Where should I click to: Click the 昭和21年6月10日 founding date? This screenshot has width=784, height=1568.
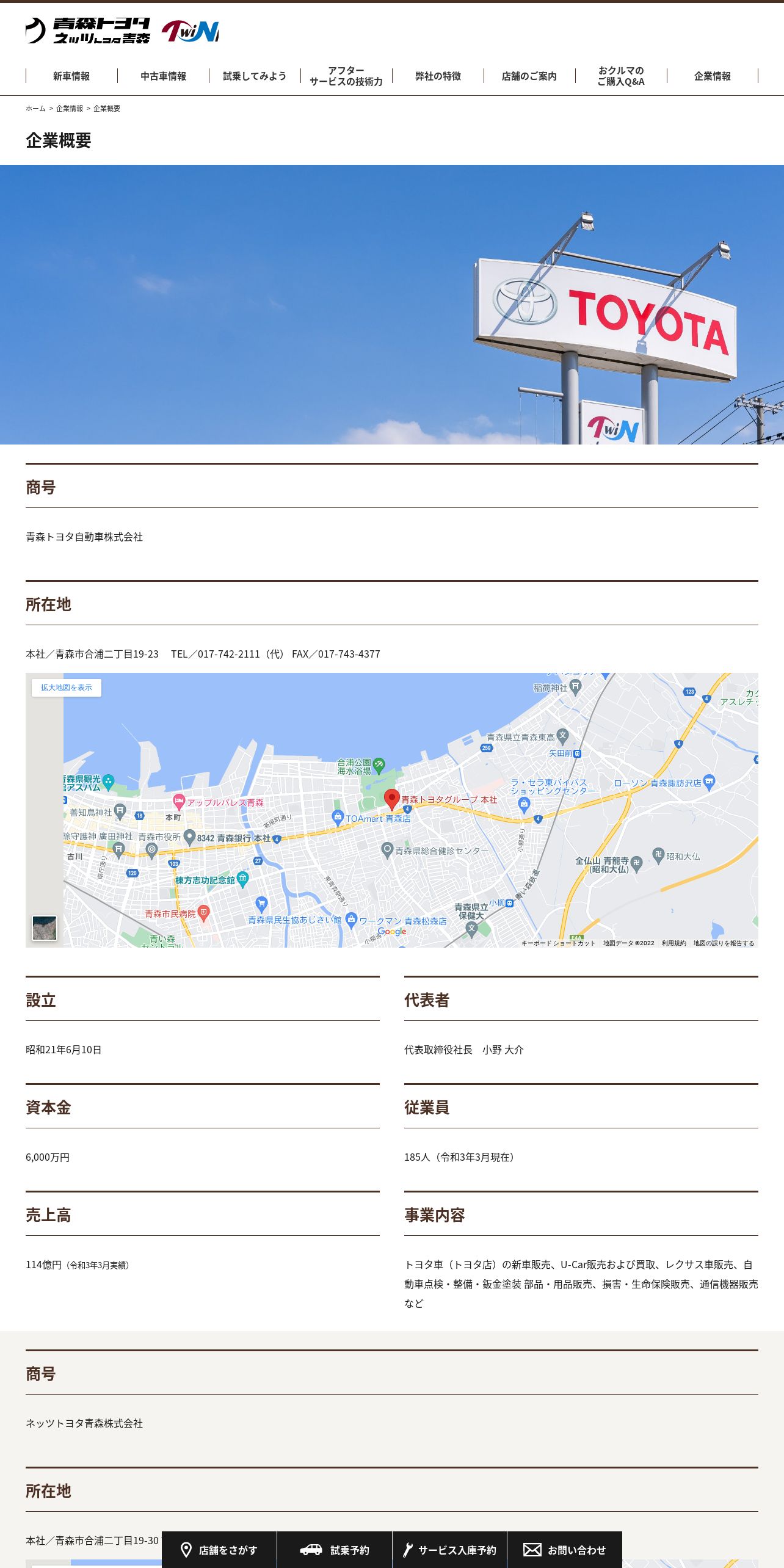point(64,1050)
